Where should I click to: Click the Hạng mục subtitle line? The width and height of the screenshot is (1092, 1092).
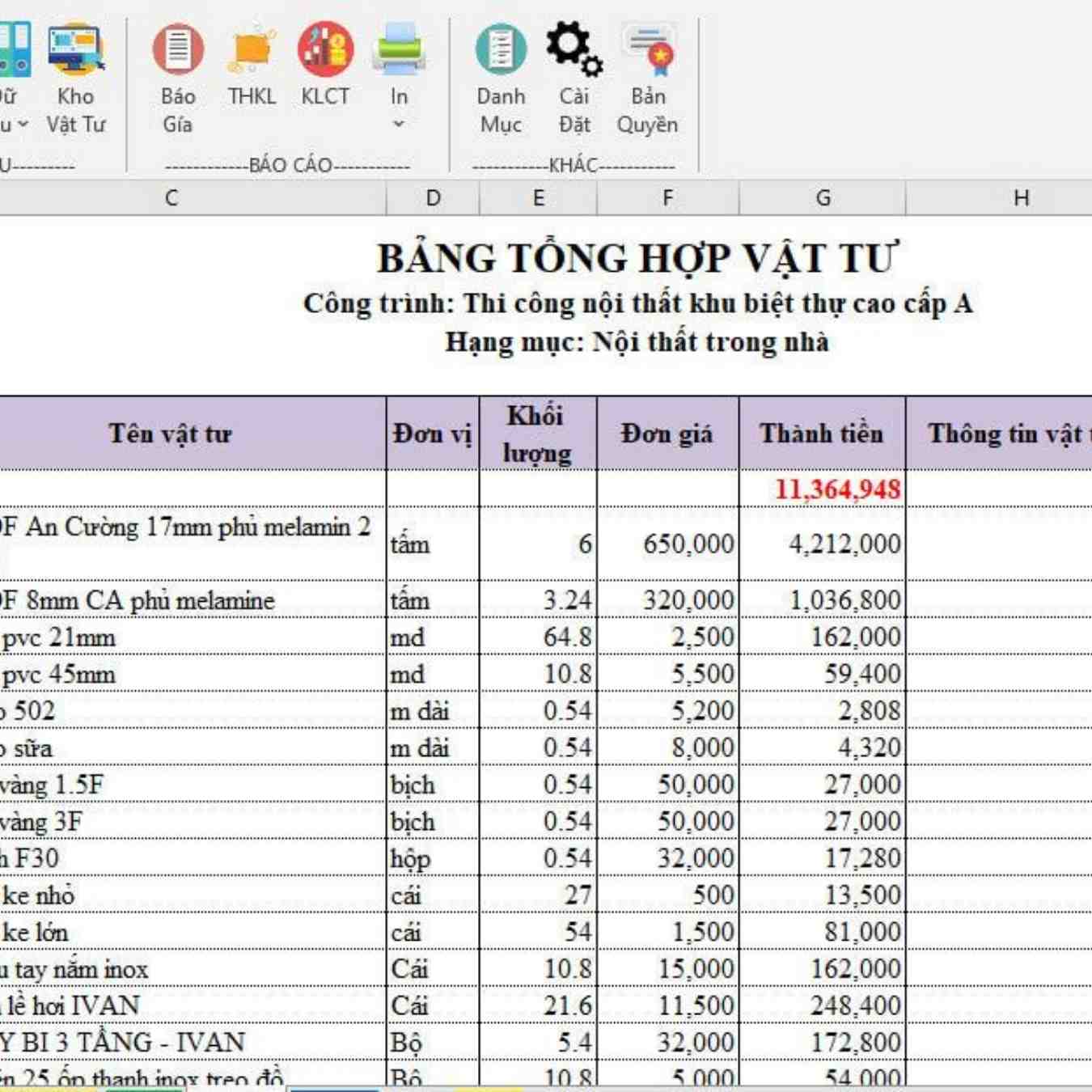click(x=637, y=341)
